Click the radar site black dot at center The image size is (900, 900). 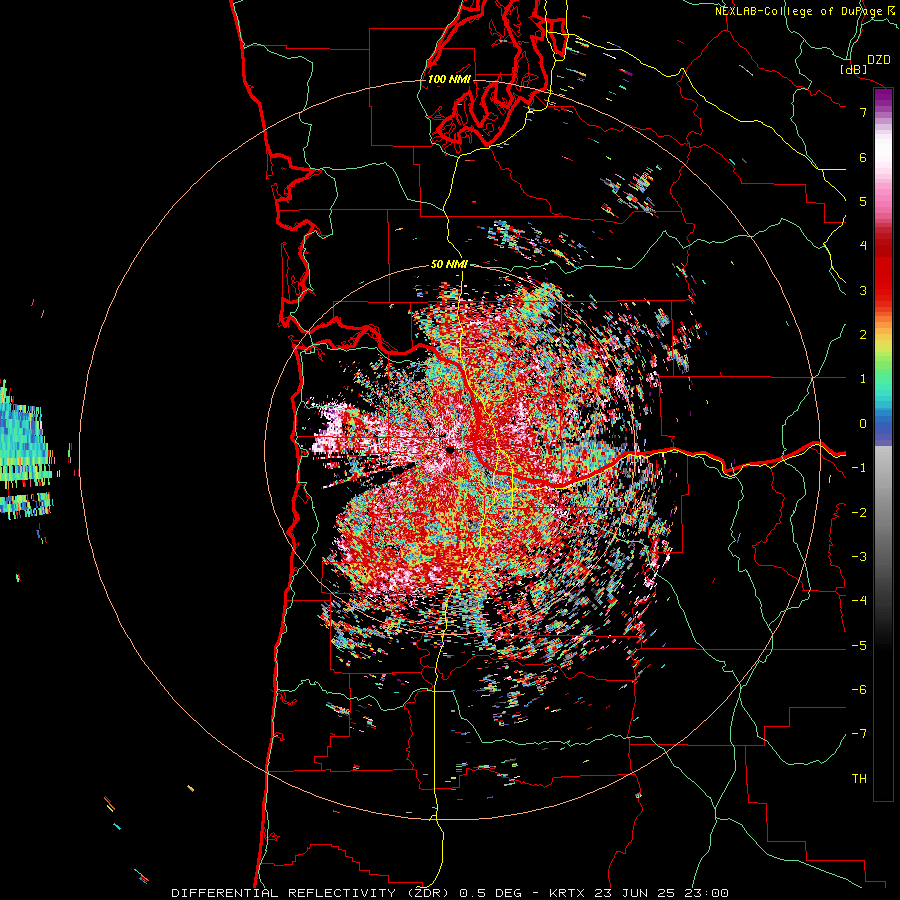click(x=451, y=451)
